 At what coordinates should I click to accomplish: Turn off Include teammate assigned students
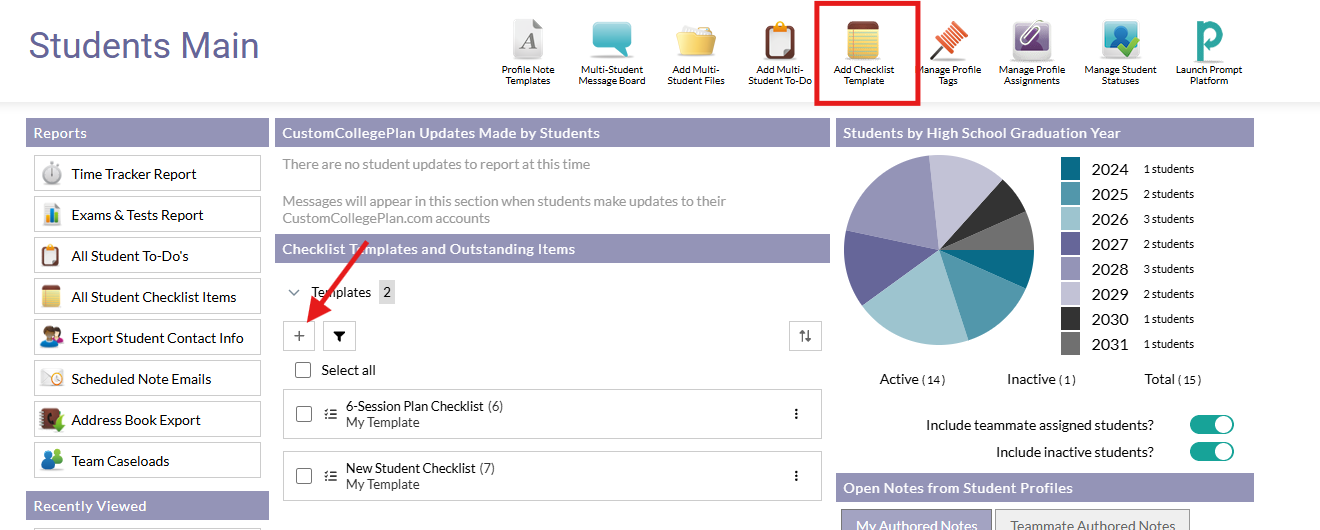tap(1211, 425)
